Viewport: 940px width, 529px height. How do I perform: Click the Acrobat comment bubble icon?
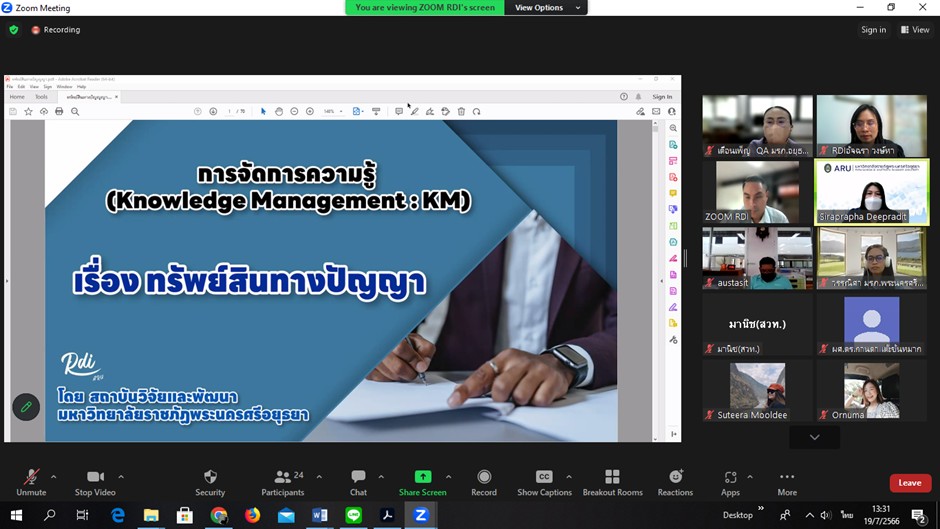[399, 112]
